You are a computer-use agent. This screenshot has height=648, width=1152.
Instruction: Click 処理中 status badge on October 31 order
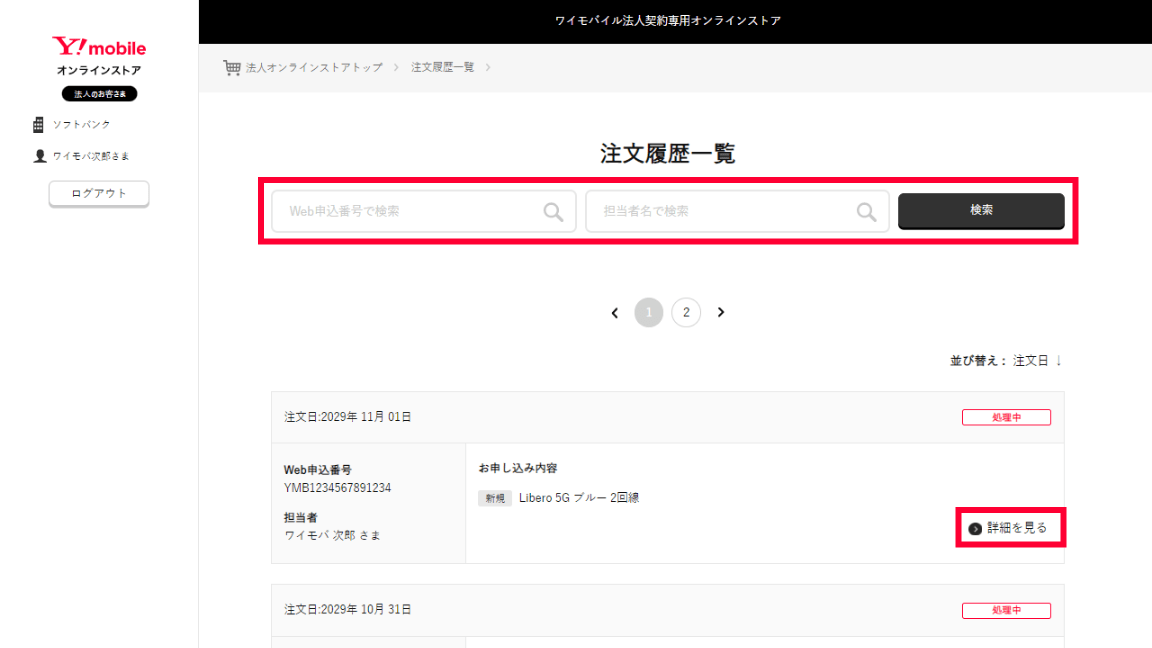tap(1006, 610)
